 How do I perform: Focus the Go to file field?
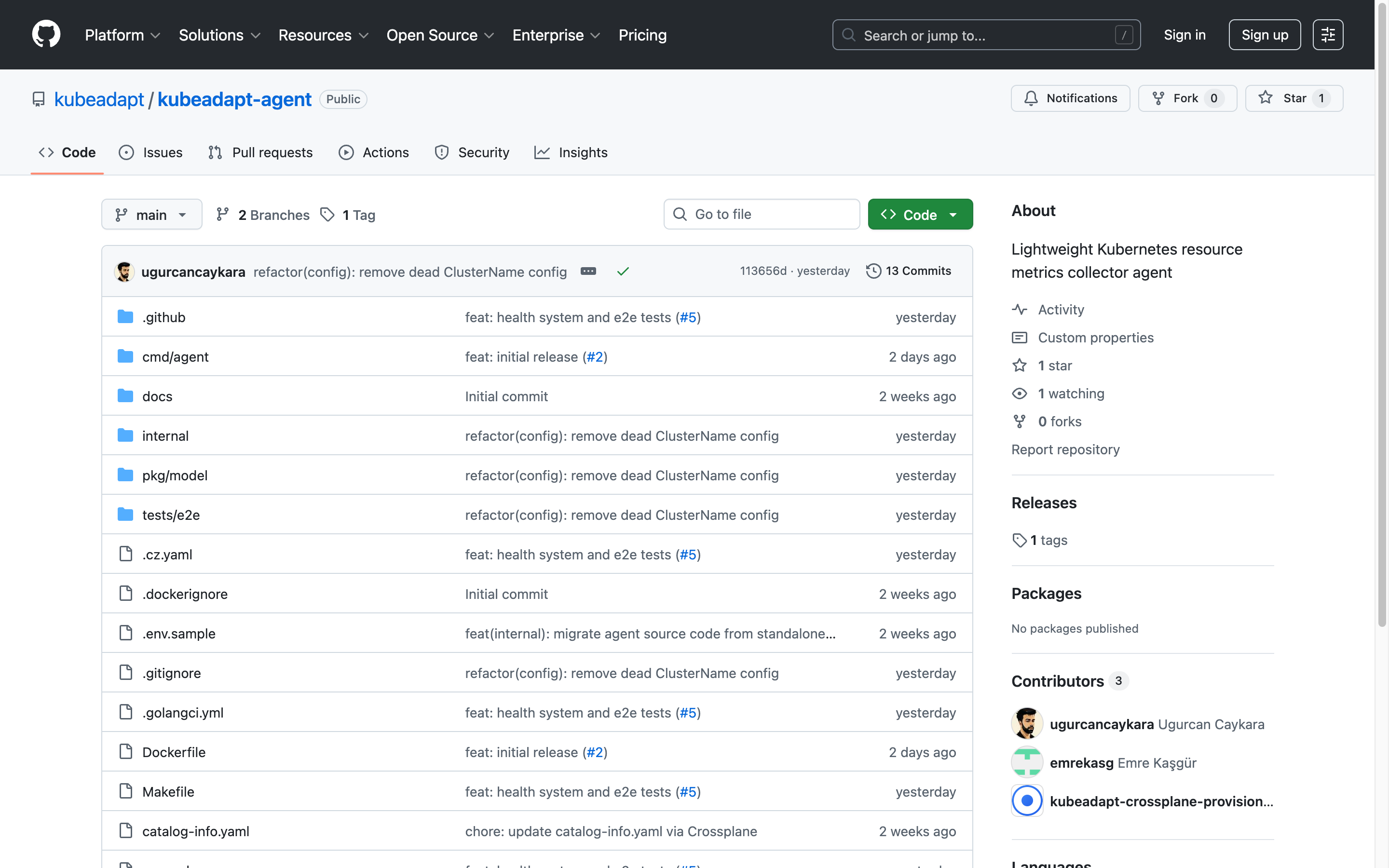coord(769,215)
